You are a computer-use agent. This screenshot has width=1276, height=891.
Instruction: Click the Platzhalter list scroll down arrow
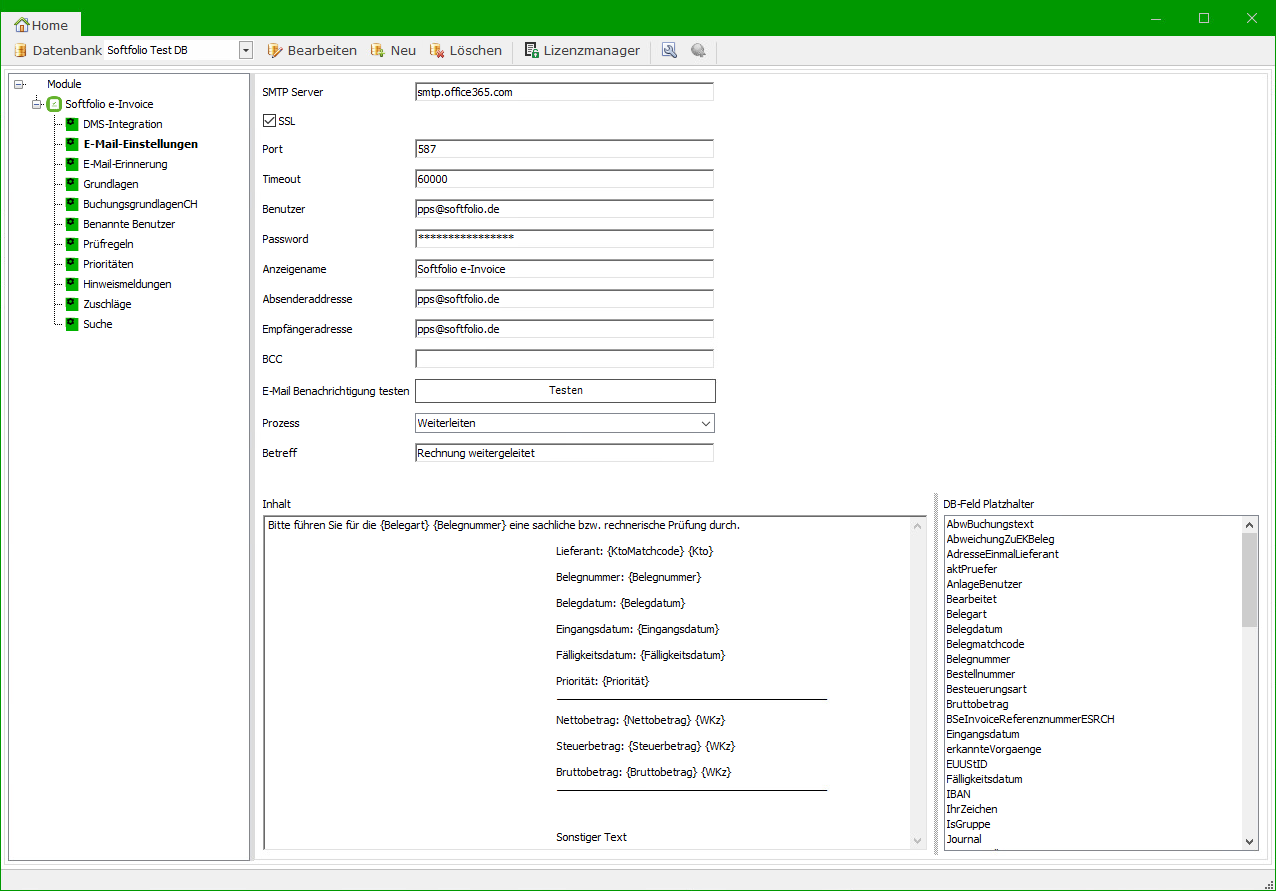(1250, 841)
